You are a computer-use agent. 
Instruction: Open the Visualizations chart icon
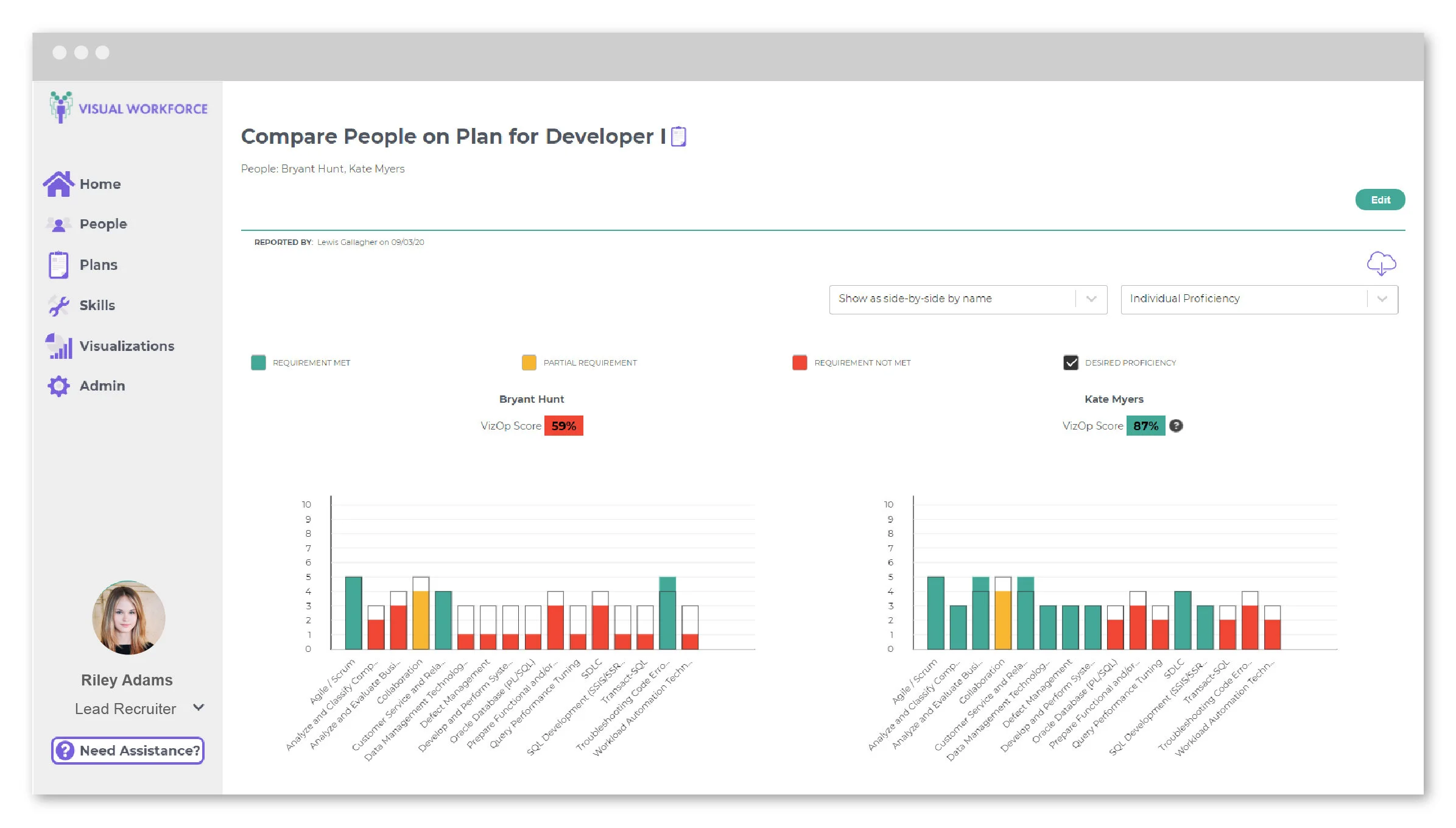pos(58,345)
